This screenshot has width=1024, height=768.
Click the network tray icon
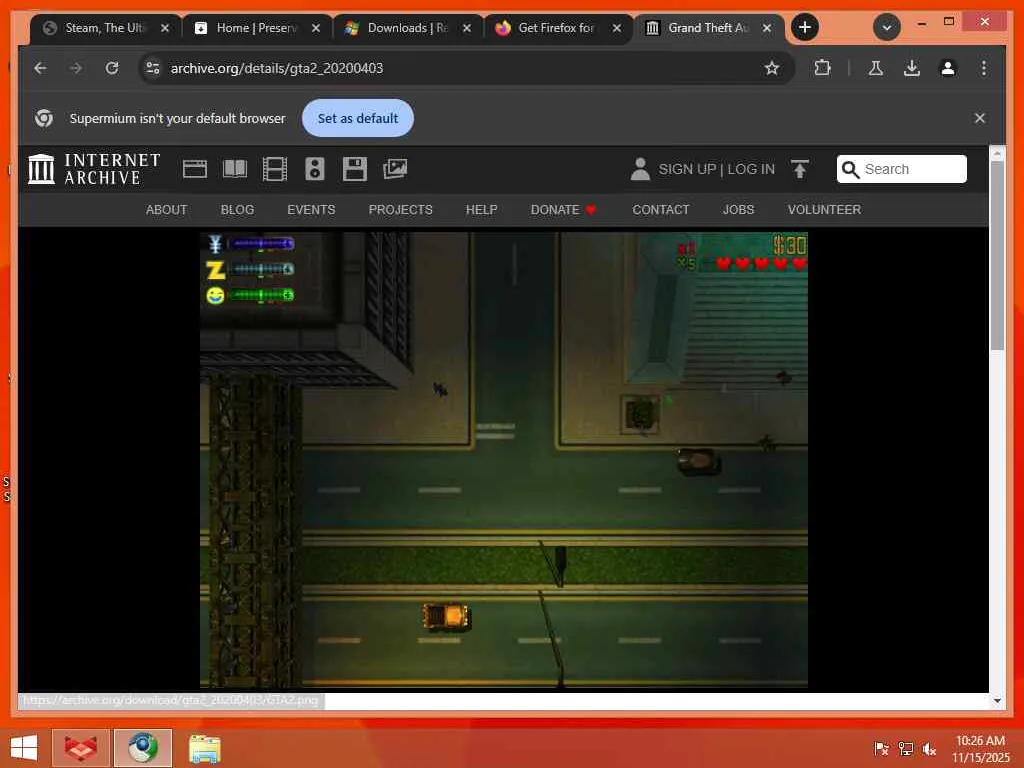[x=906, y=749]
